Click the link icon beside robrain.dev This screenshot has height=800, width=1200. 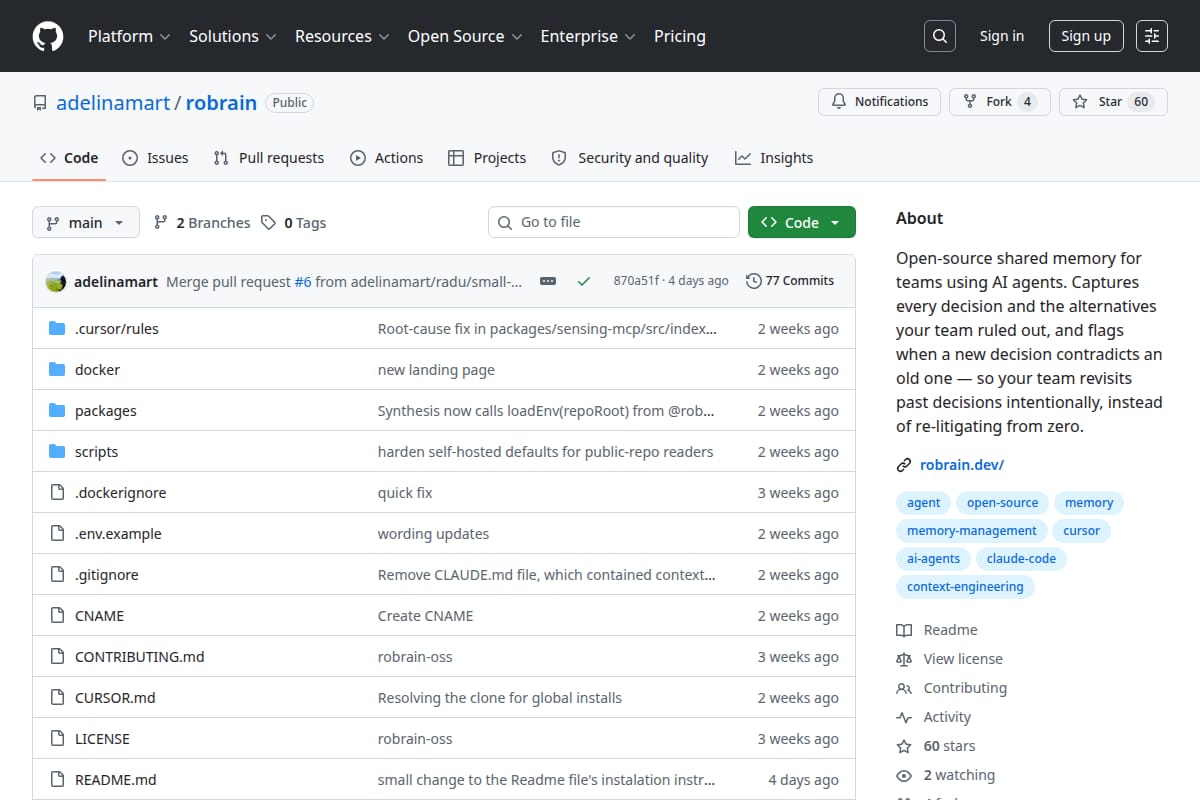click(904, 465)
